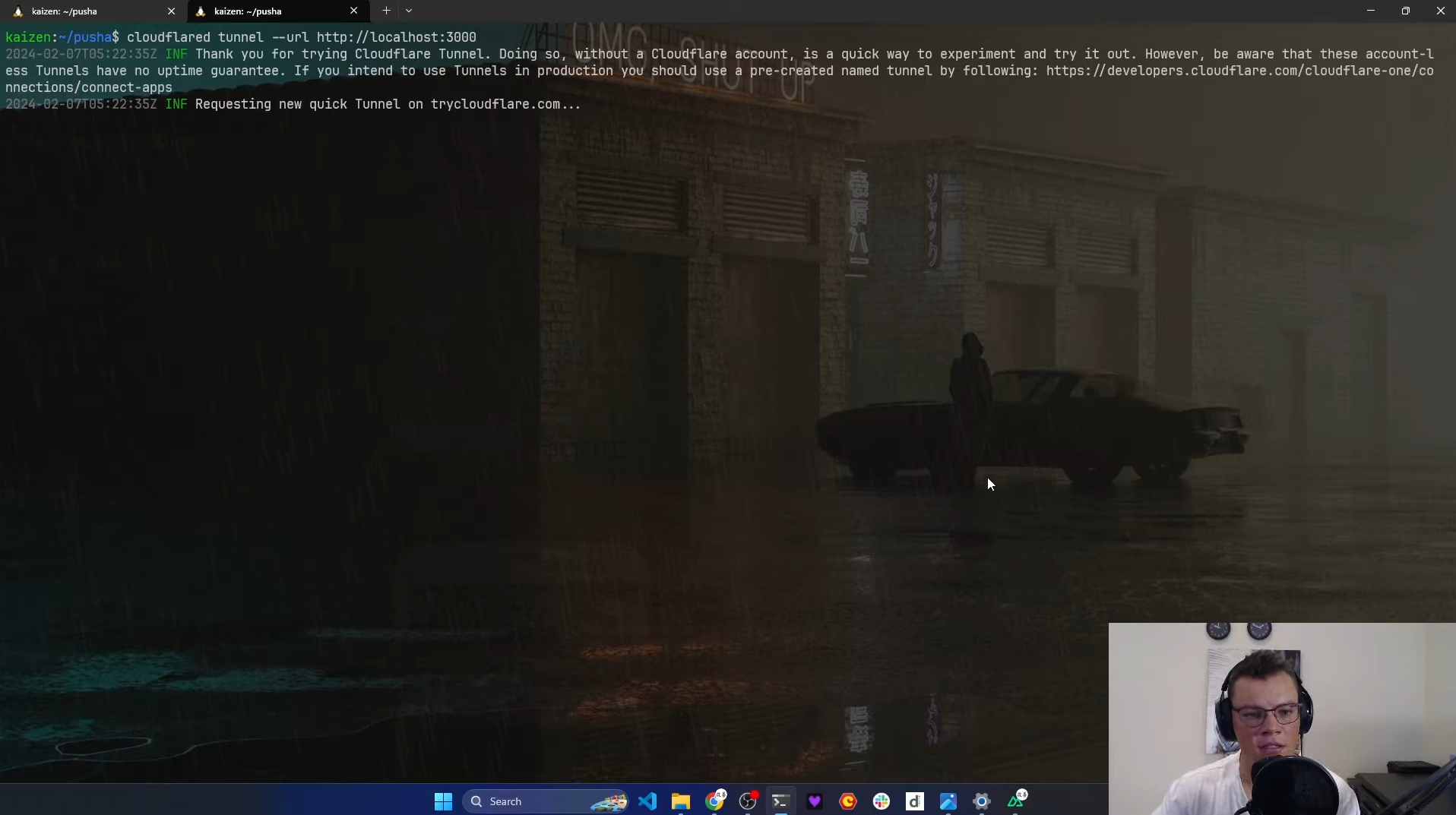Click the Windows Terminal taskbar icon
The image size is (1456, 815).
pyautogui.click(x=780, y=801)
